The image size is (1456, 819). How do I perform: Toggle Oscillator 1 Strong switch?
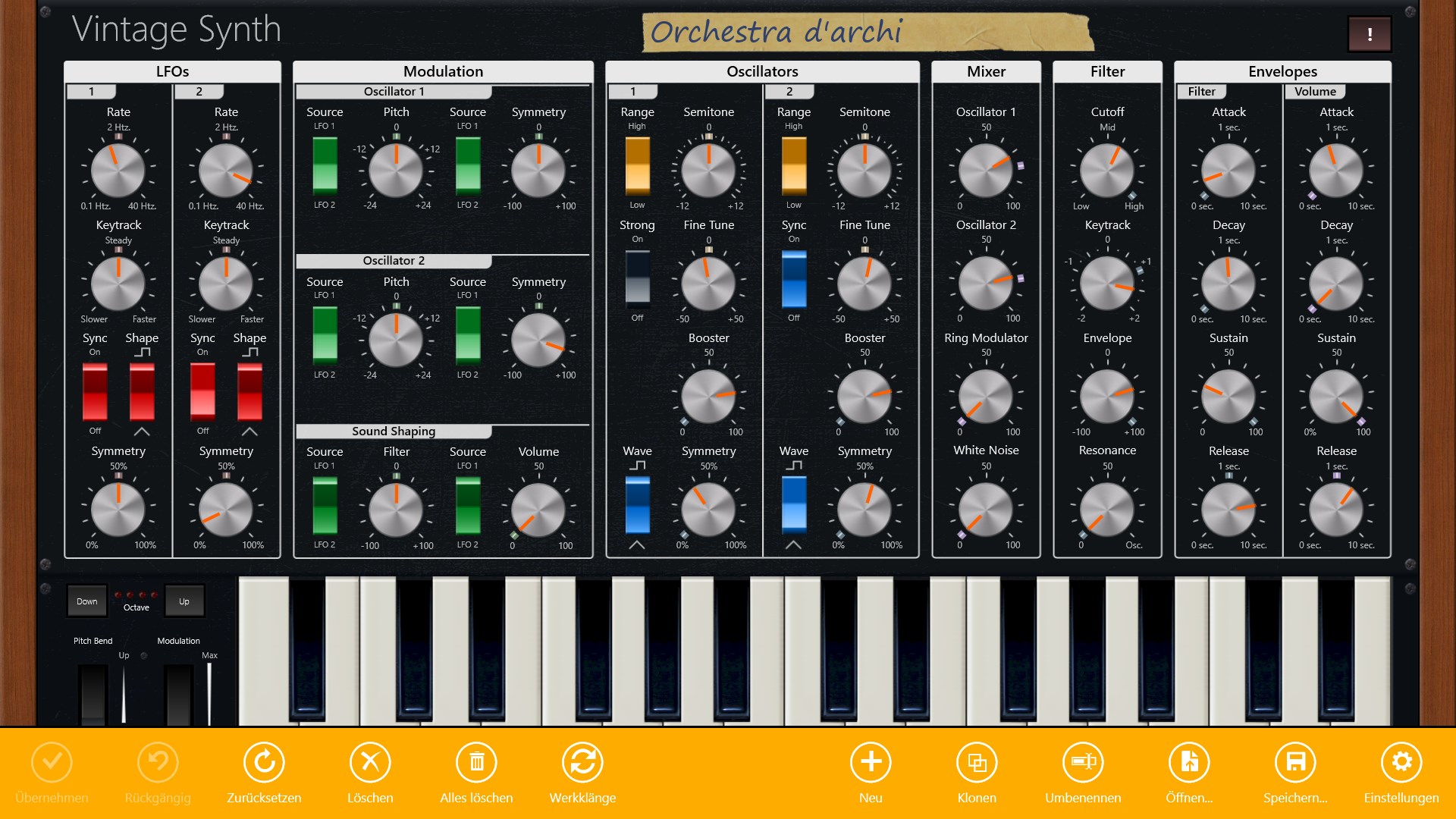click(x=637, y=279)
